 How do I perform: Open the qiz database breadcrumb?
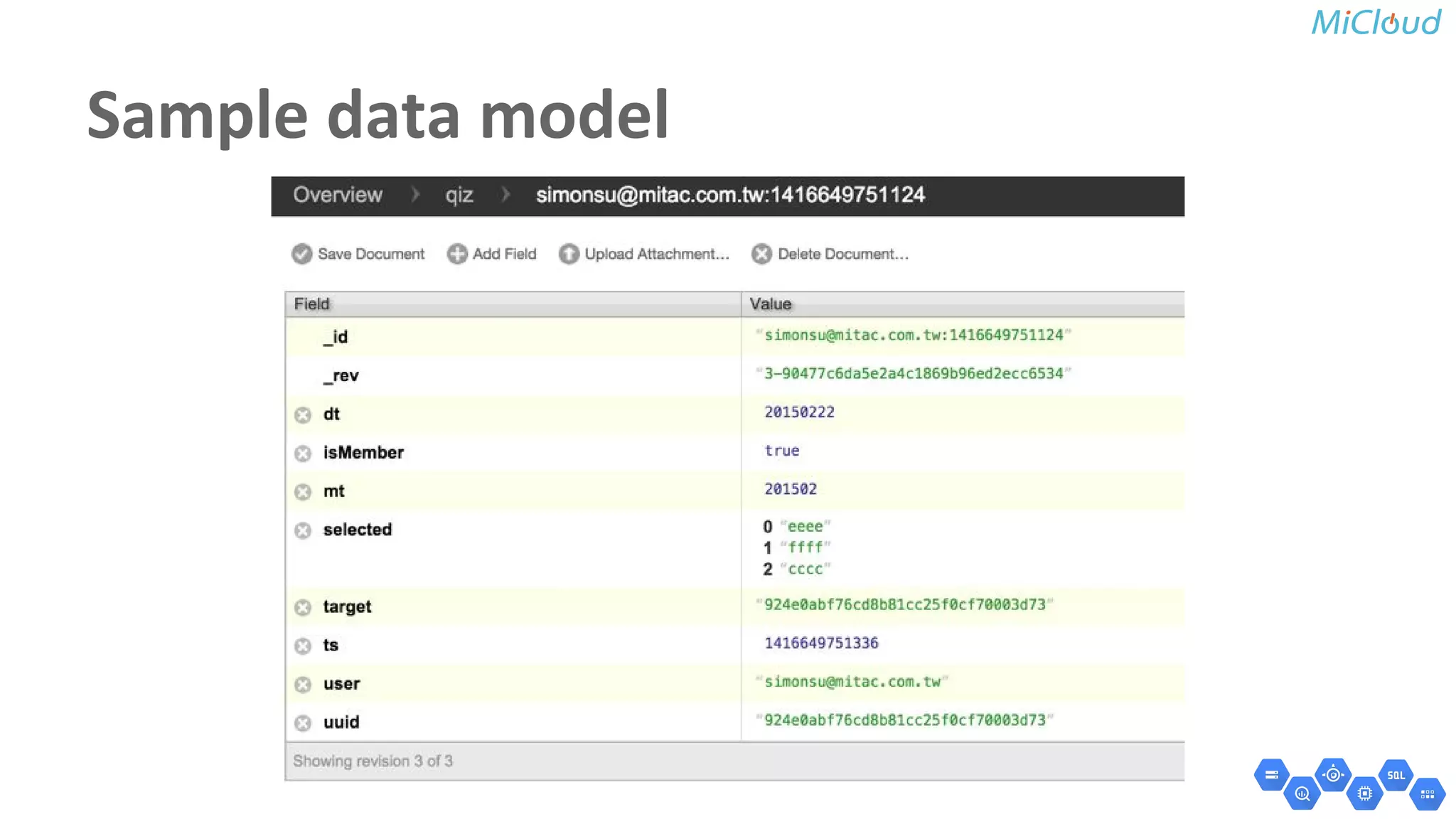[x=459, y=196]
